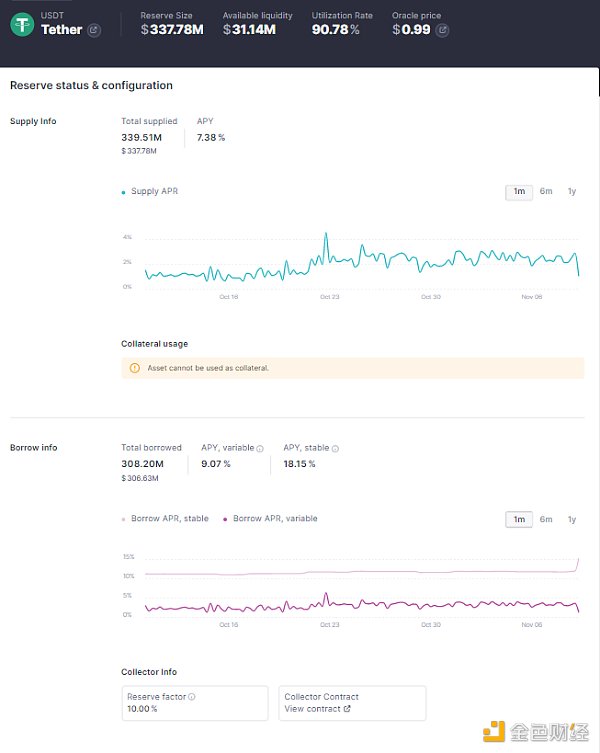
Task: Select 1y range on Borrow APR chart
Action: coord(572,520)
